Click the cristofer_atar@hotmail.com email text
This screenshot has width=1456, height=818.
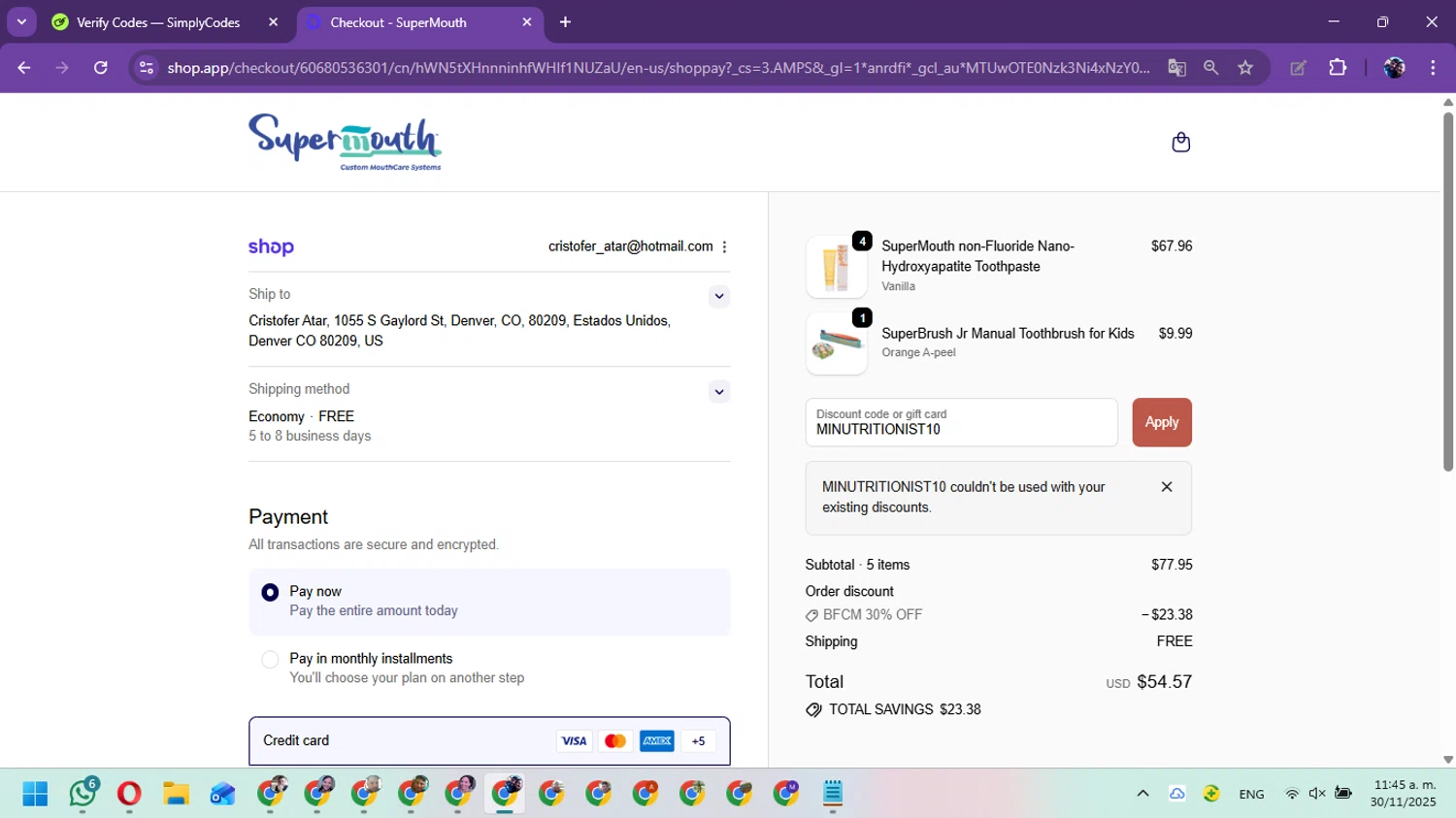(631, 246)
